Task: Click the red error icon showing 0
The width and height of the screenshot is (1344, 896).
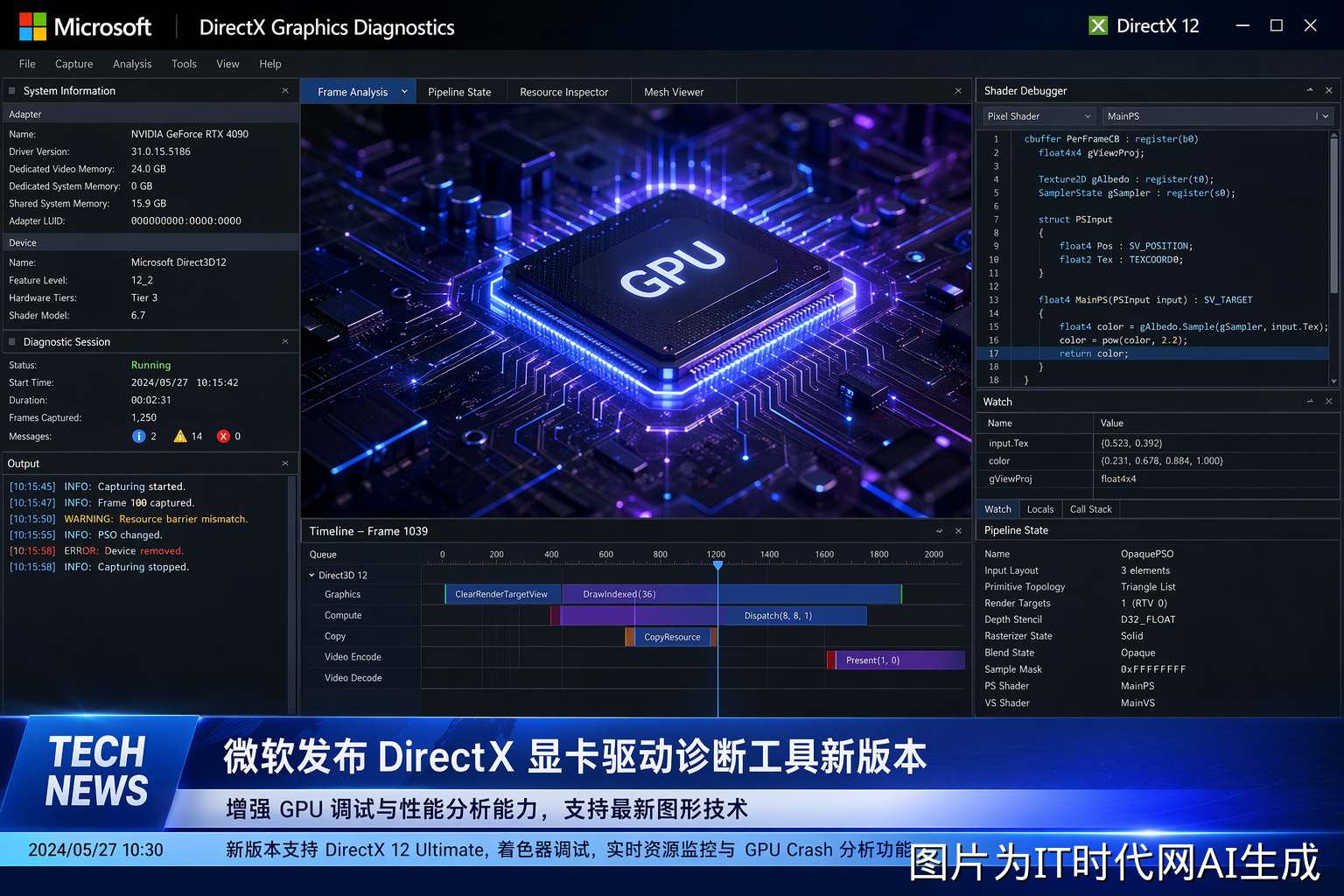Action: tap(223, 436)
